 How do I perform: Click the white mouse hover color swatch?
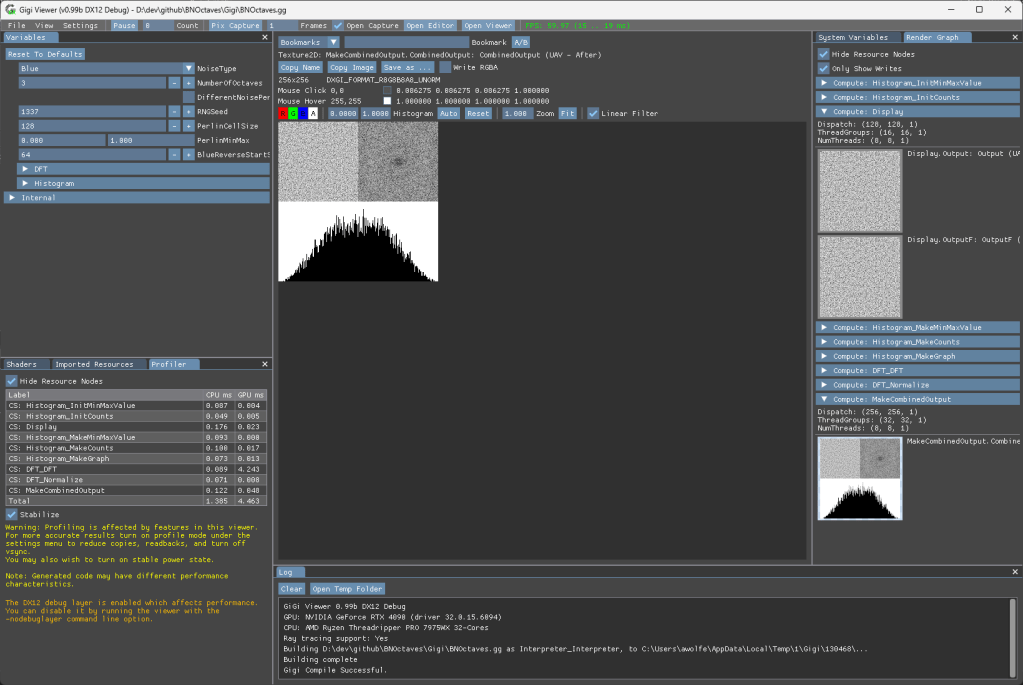[x=387, y=102]
